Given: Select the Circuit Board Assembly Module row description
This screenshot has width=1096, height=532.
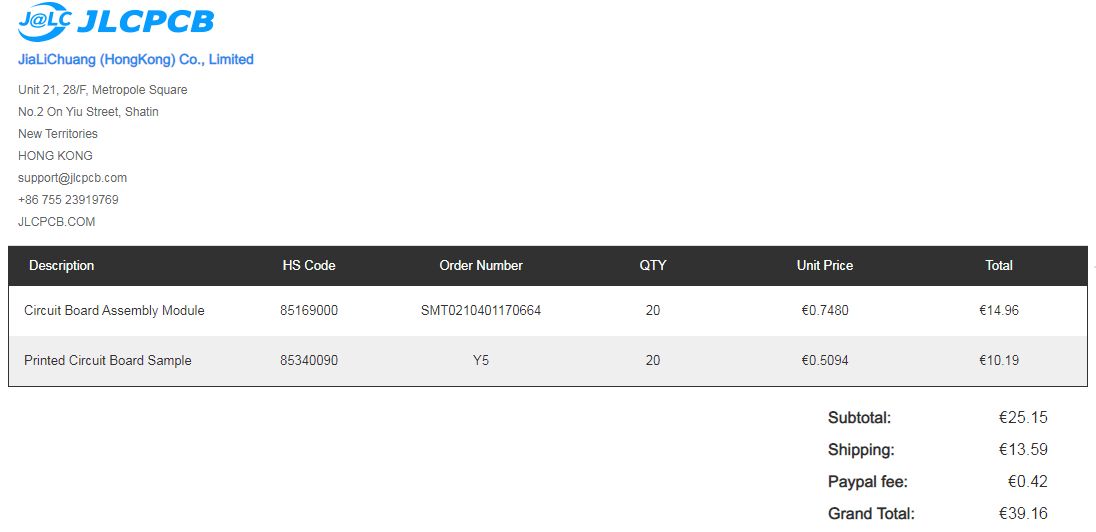Looking at the screenshot, I should tap(114, 310).
